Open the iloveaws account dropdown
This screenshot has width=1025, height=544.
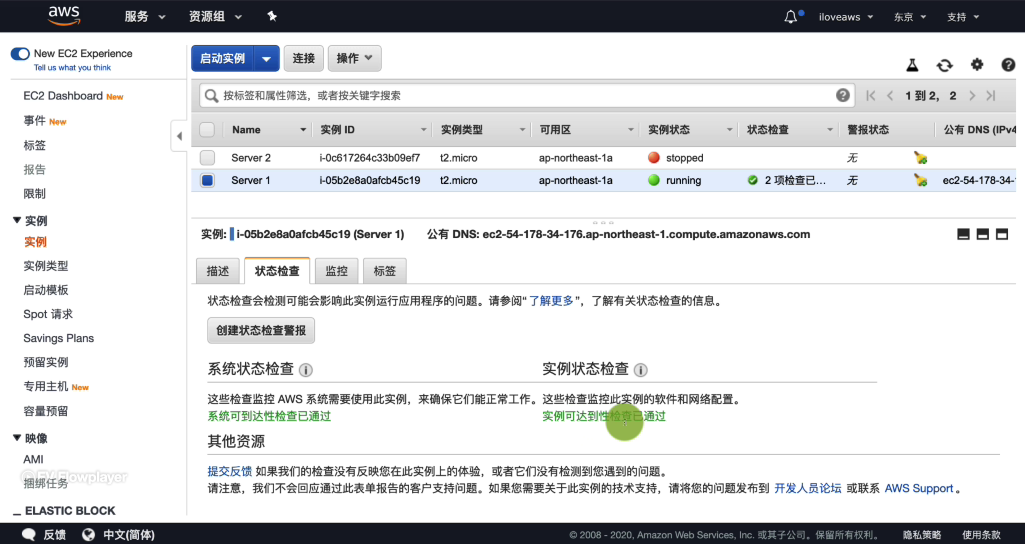point(846,17)
